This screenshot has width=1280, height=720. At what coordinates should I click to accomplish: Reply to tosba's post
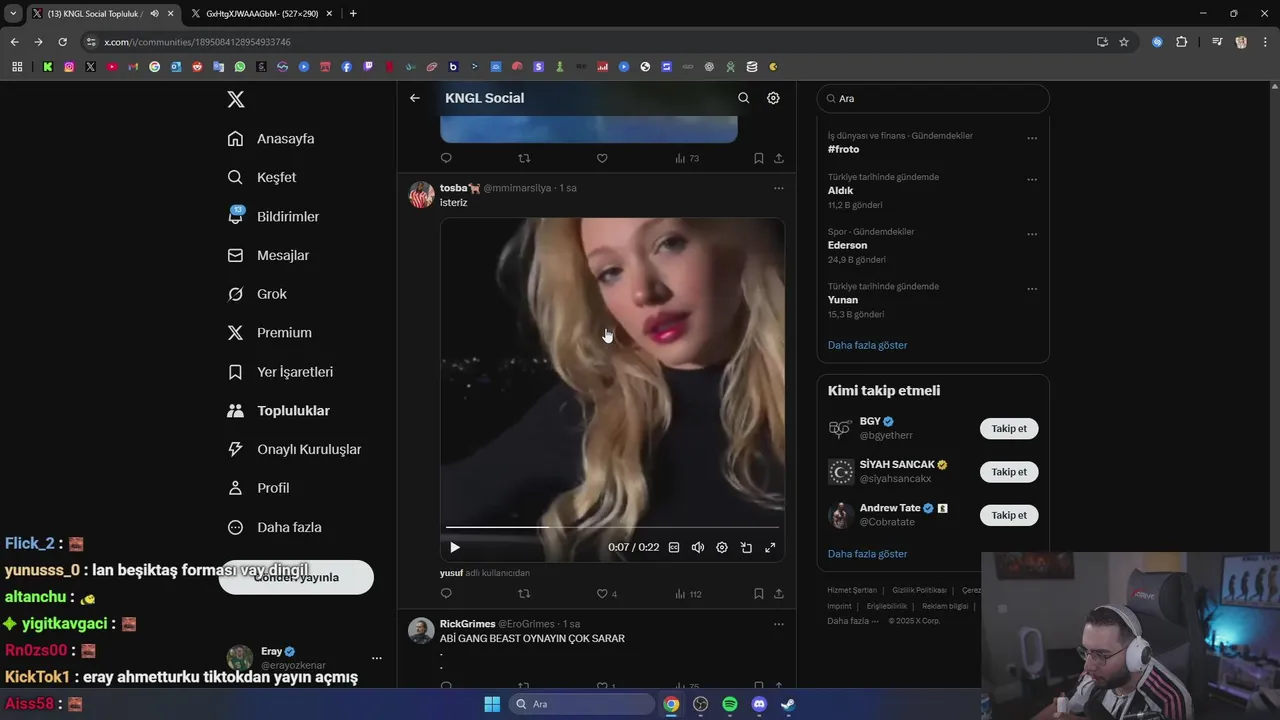click(x=446, y=594)
